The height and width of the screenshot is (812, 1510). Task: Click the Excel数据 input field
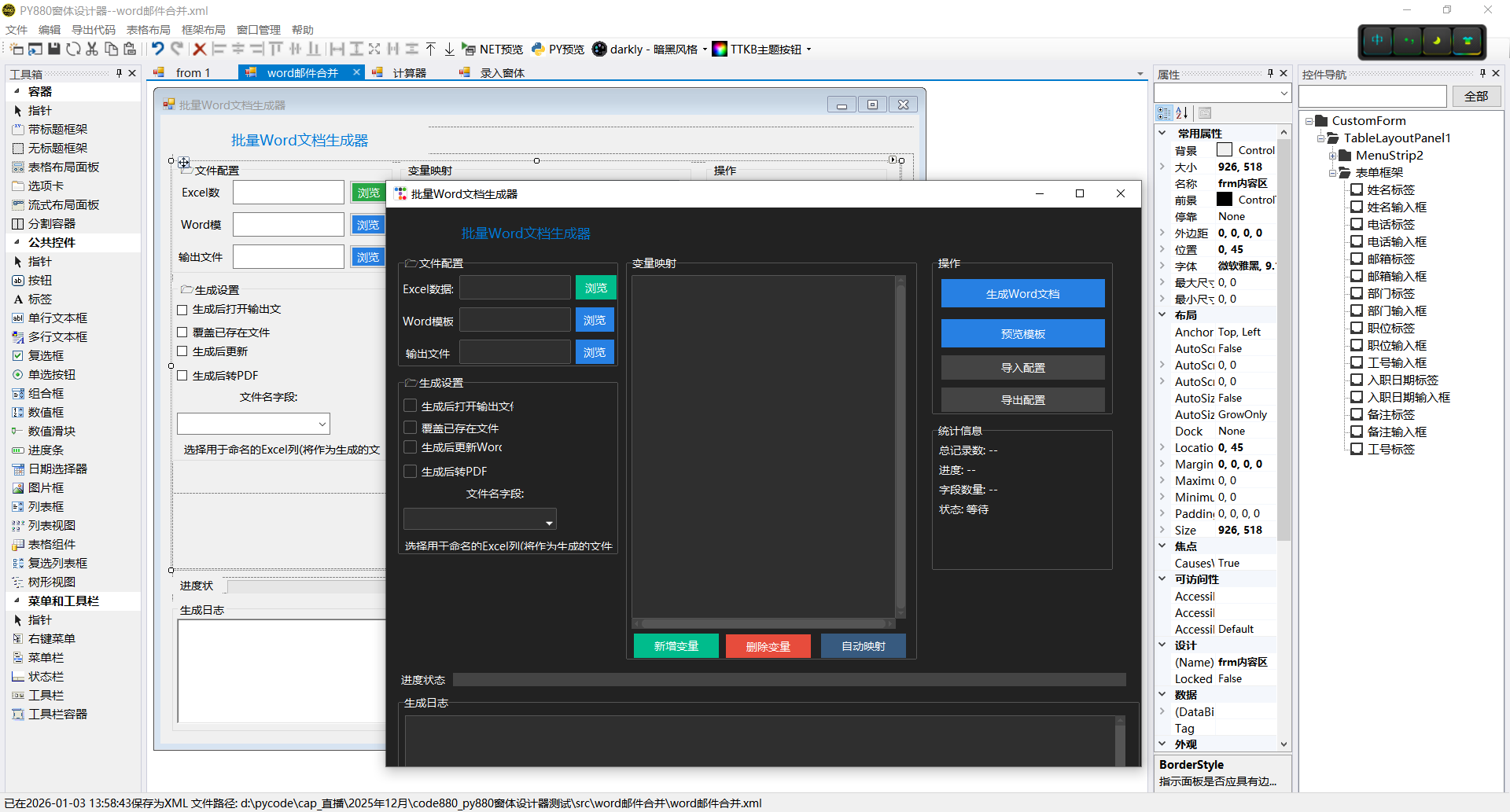pos(514,287)
